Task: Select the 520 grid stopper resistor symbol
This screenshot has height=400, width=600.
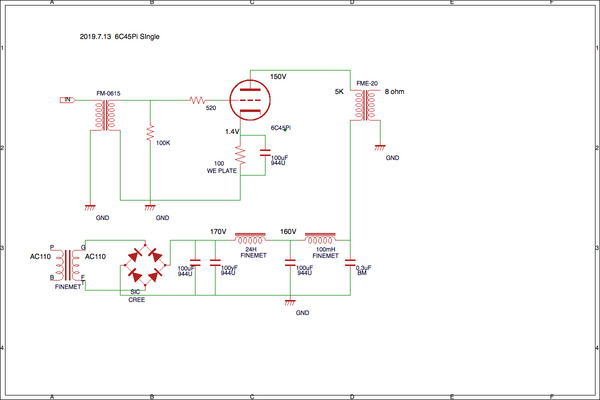Action: (x=197, y=100)
